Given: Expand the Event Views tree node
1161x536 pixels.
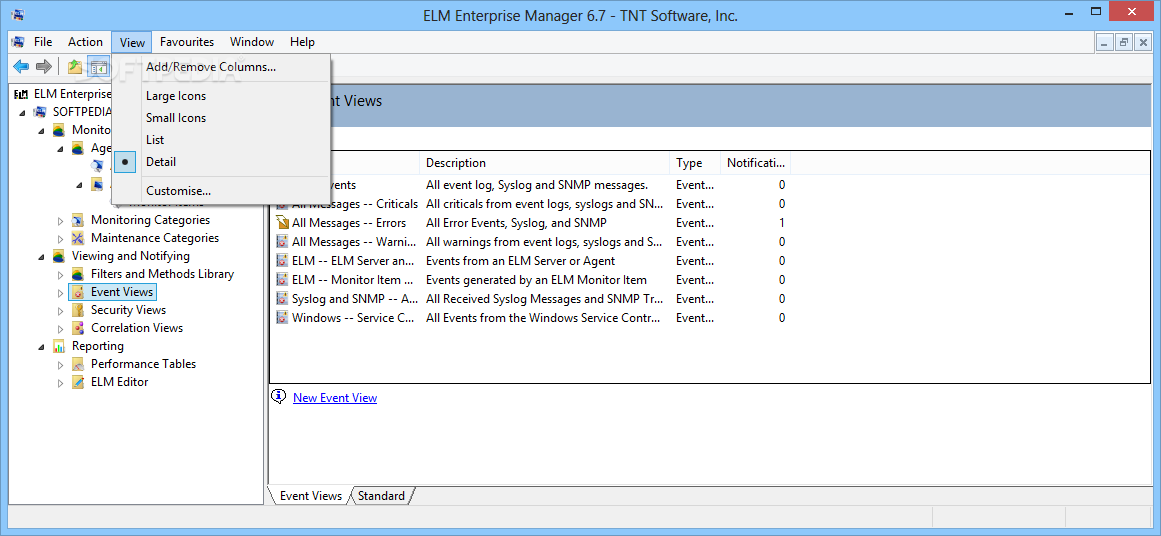Looking at the screenshot, I should pyautogui.click(x=61, y=292).
